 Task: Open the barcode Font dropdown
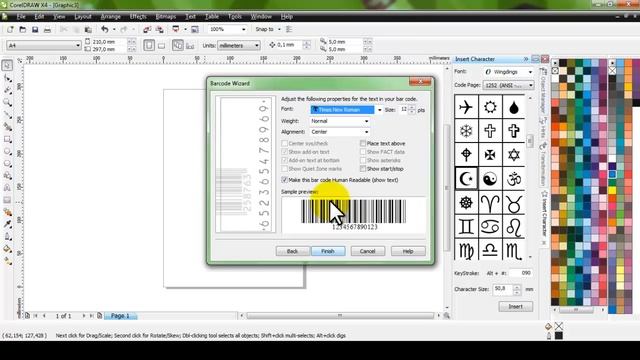pyautogui.click(x=379, y=110)
